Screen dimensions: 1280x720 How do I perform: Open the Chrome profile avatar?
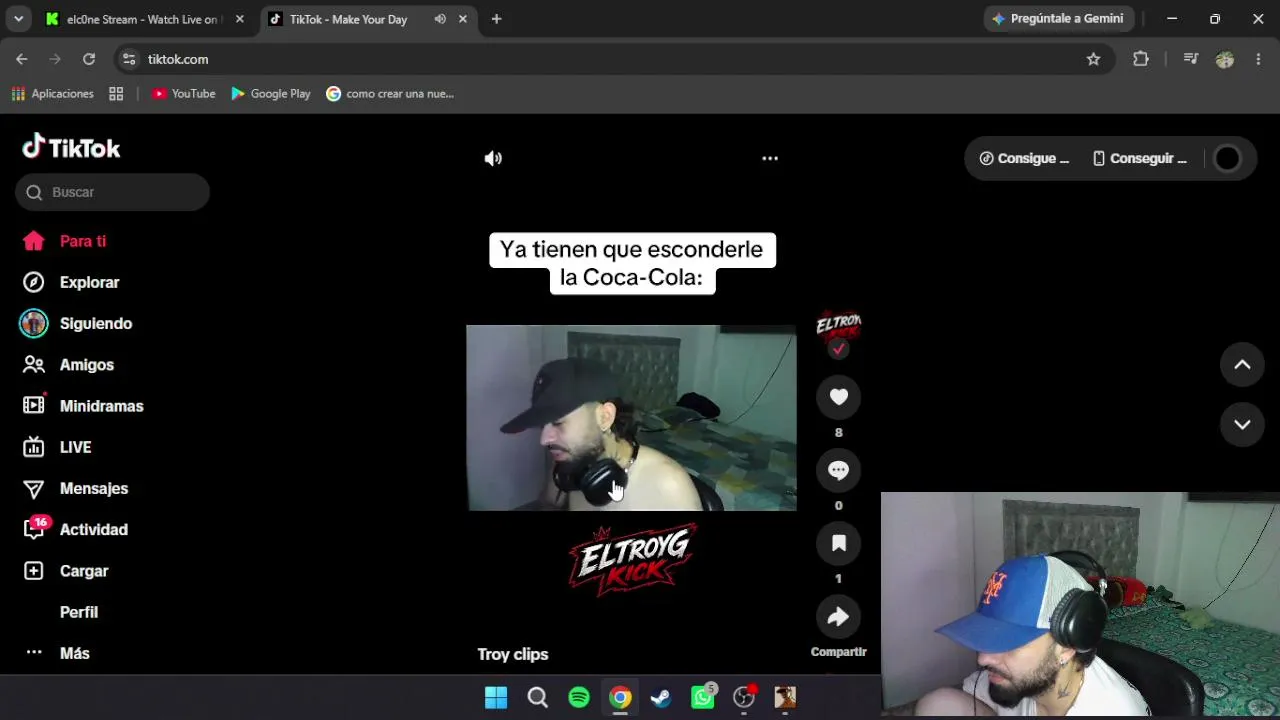coord(1225,59)
